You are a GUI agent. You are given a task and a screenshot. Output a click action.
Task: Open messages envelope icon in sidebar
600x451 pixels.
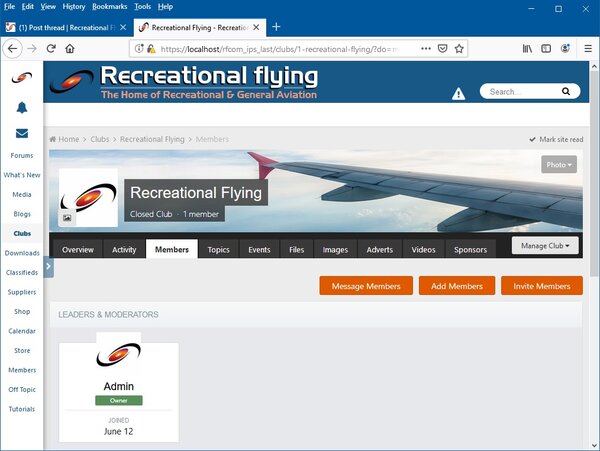coord(21,133)
